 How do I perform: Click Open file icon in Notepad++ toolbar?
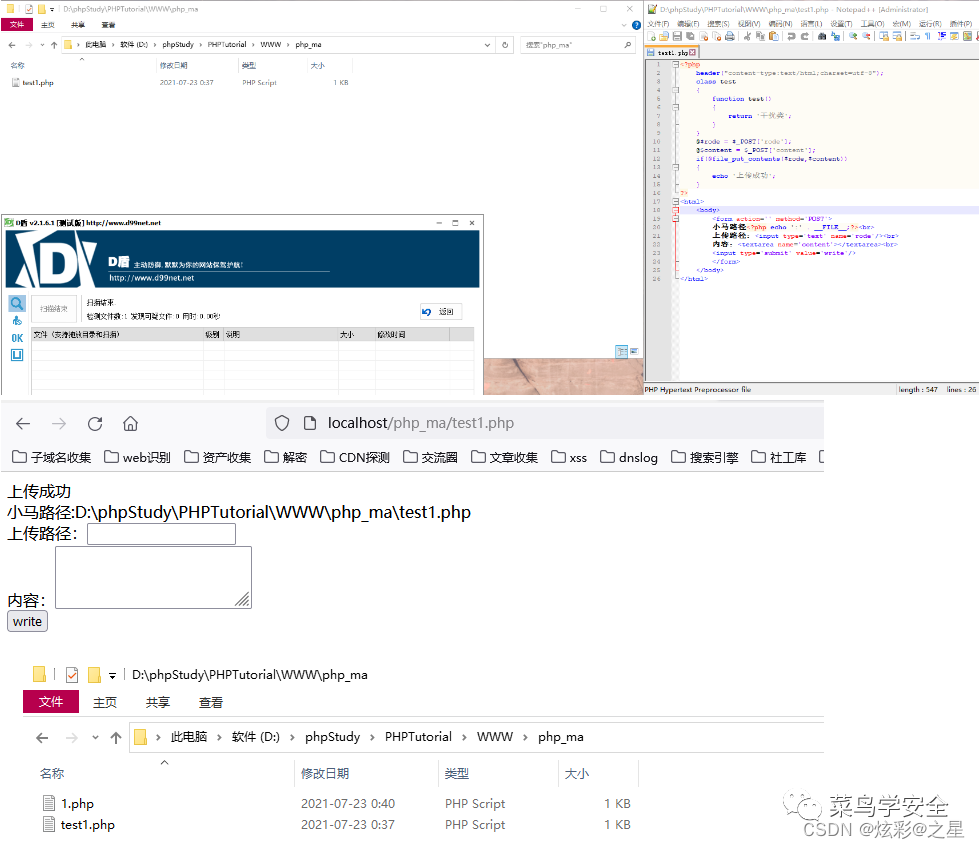pos(664,36)
